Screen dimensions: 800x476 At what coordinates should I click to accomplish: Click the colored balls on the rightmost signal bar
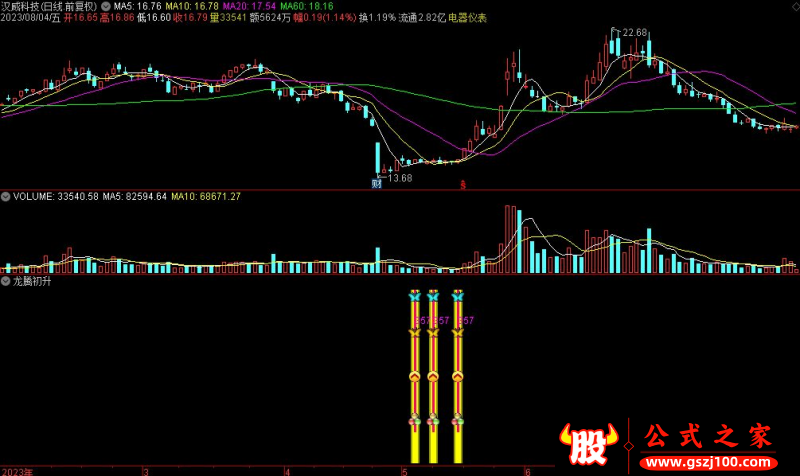pos(457,420)
